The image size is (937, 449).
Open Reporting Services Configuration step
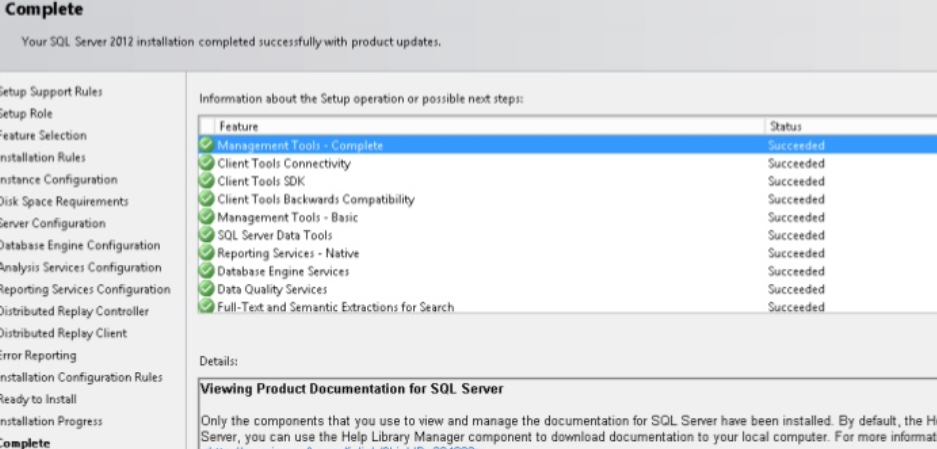coord(85,290)
